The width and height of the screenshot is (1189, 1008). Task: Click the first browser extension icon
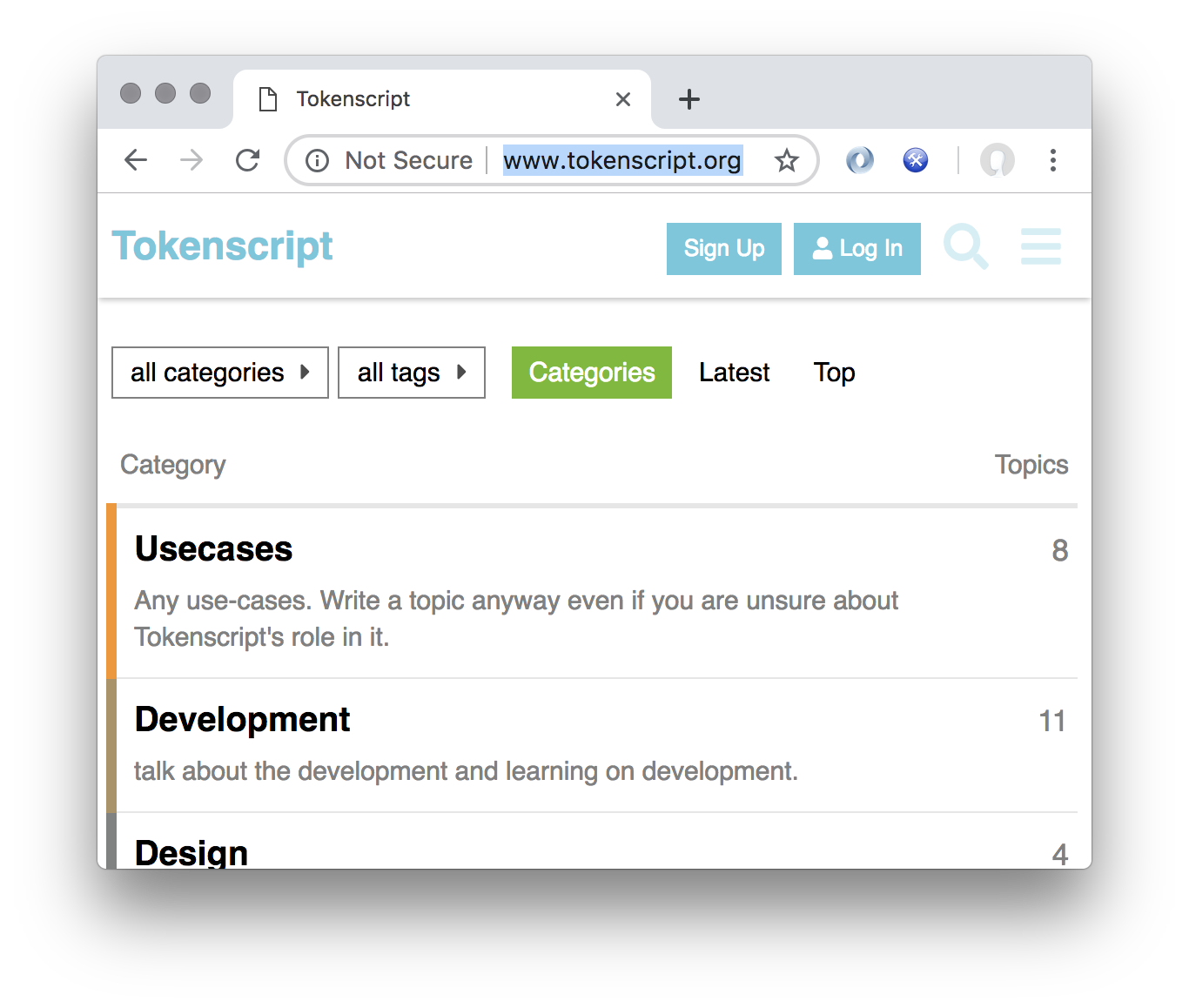point(860,160)
